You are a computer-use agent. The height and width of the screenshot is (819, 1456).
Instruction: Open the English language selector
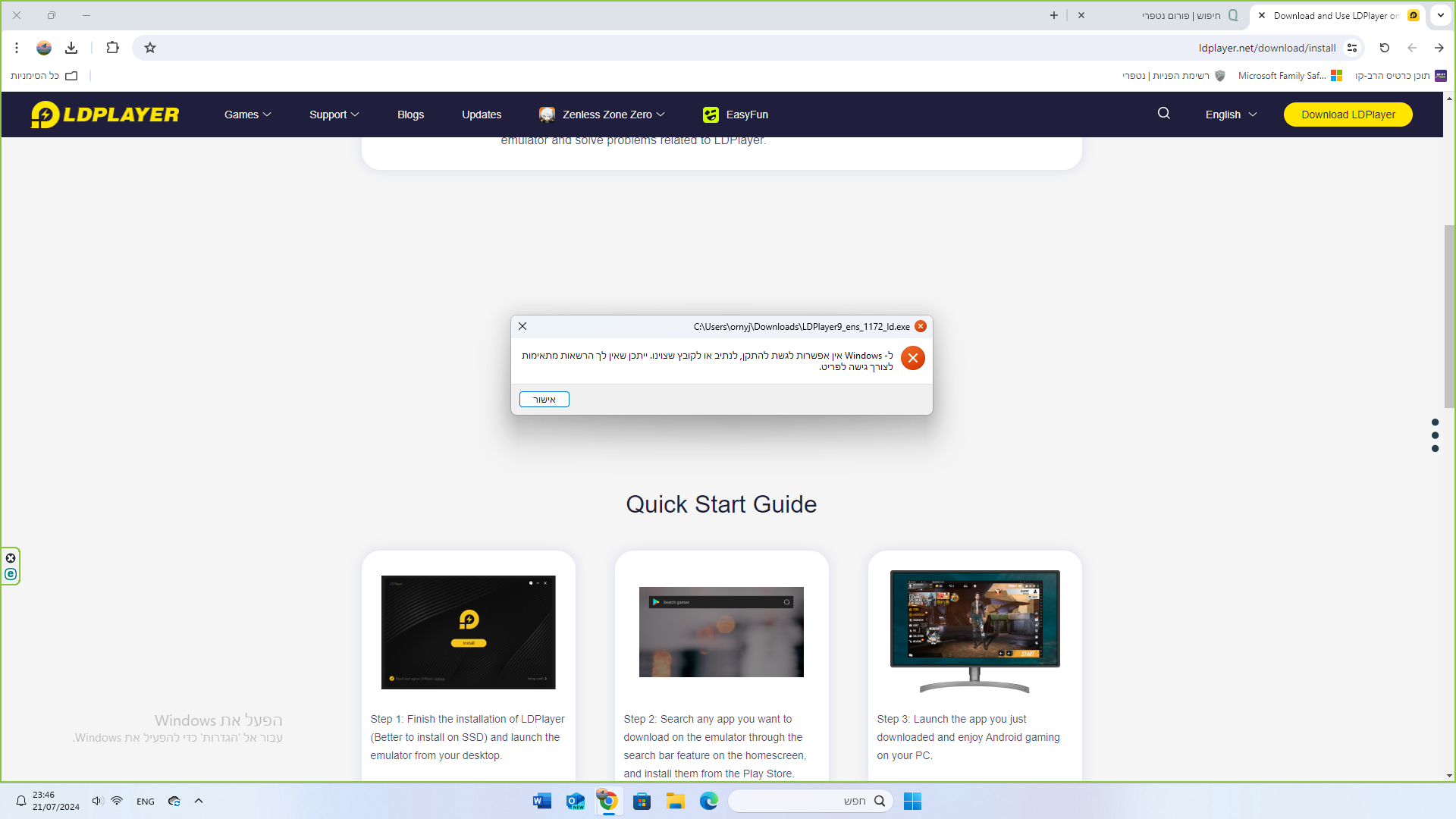(1231, 115)
